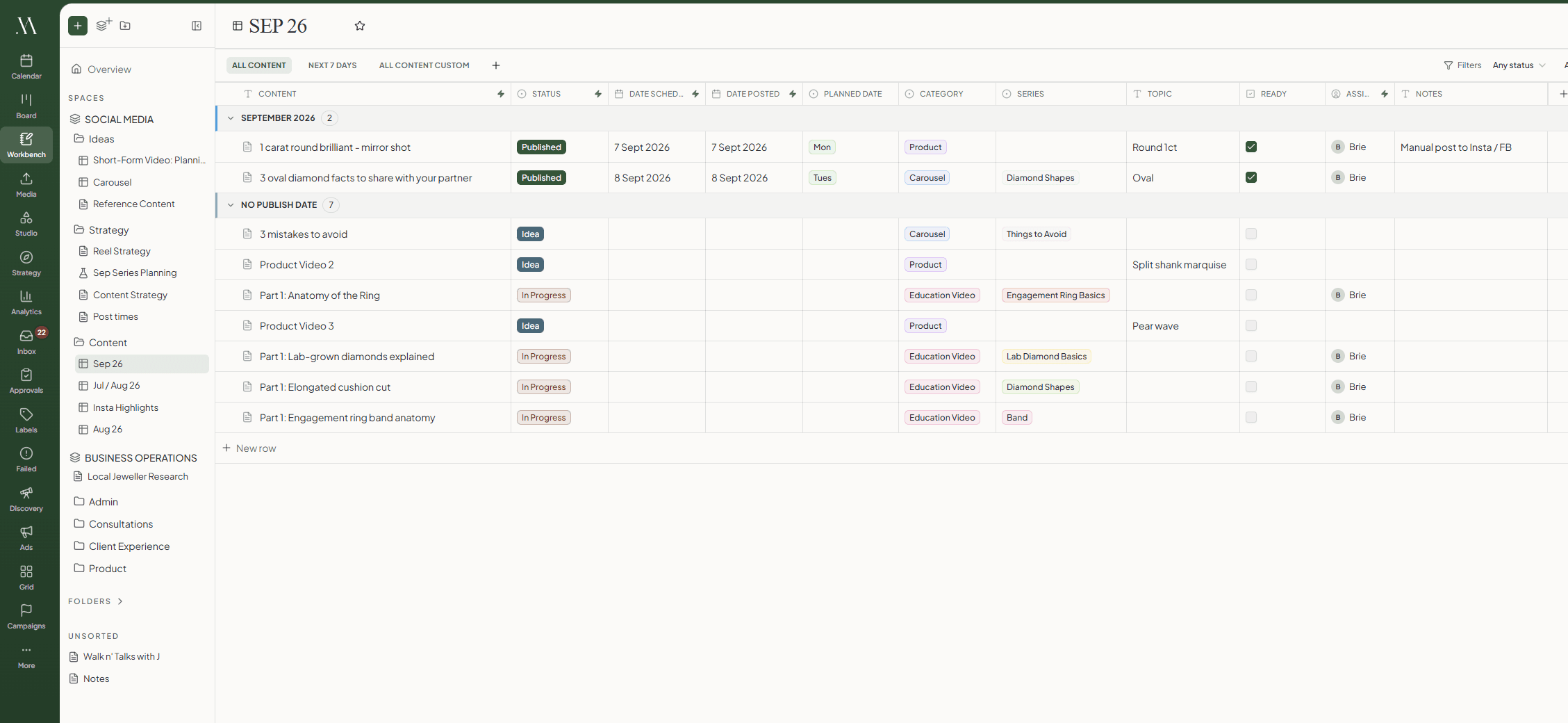Open the In Progress status of Elongated cushion cut
This screenshot has width=1568, height=723.
tap(544, 387)
